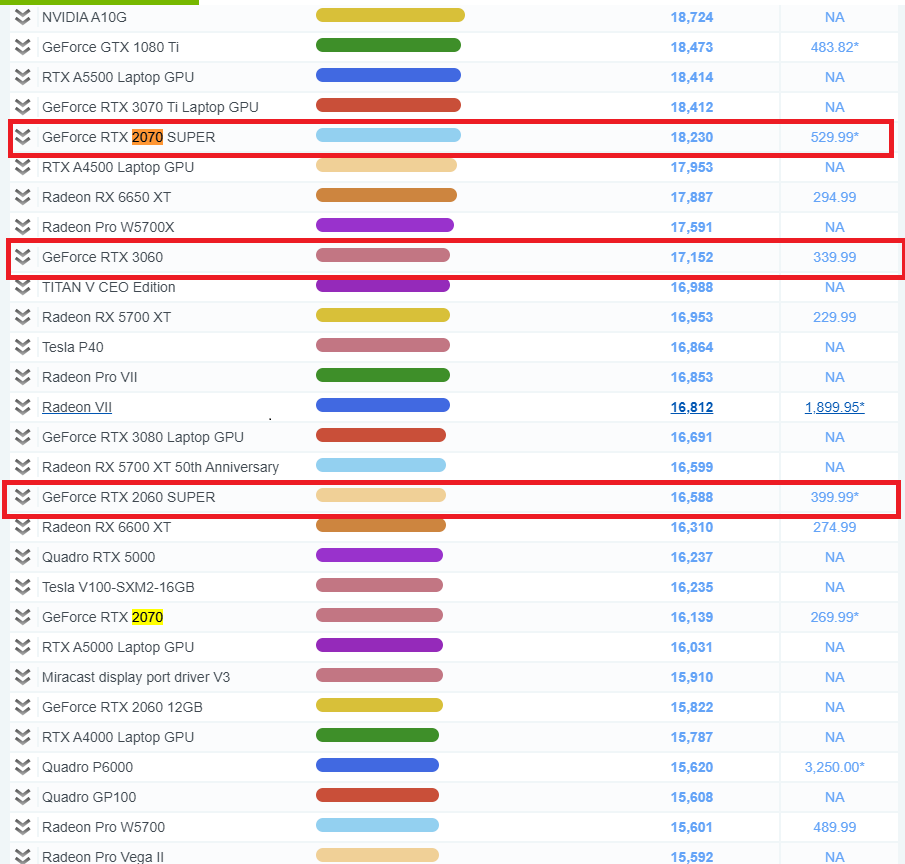Select the price 399.99* for RTX 2060 SUPER
This screenshot has height=864, width=905.
[x=835, y=498]
